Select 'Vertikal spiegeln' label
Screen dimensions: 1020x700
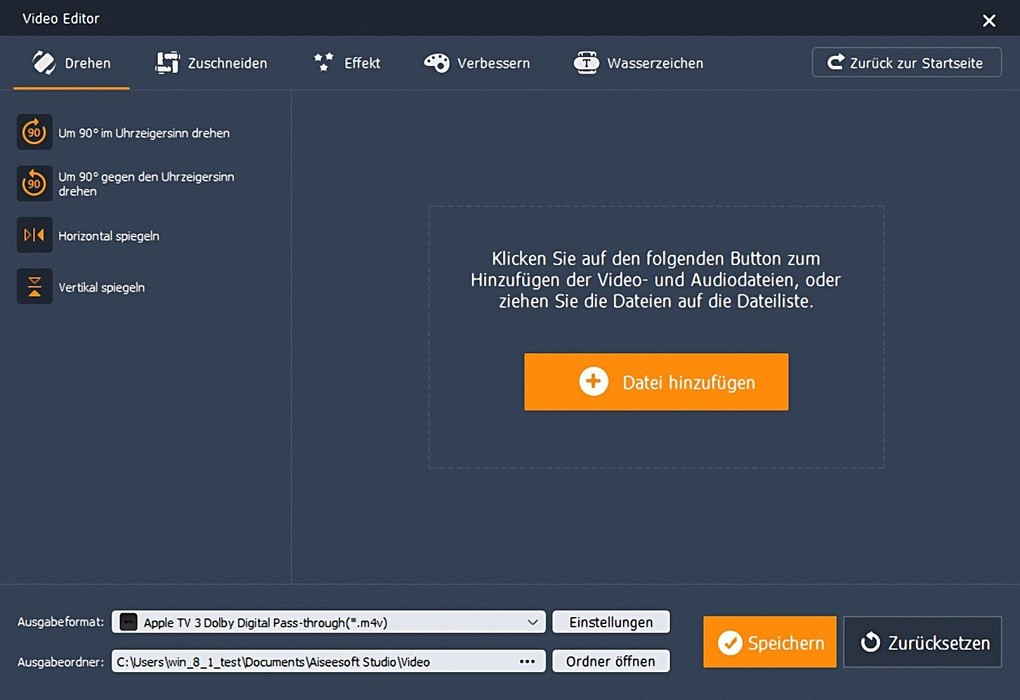[x=101, y=288]
